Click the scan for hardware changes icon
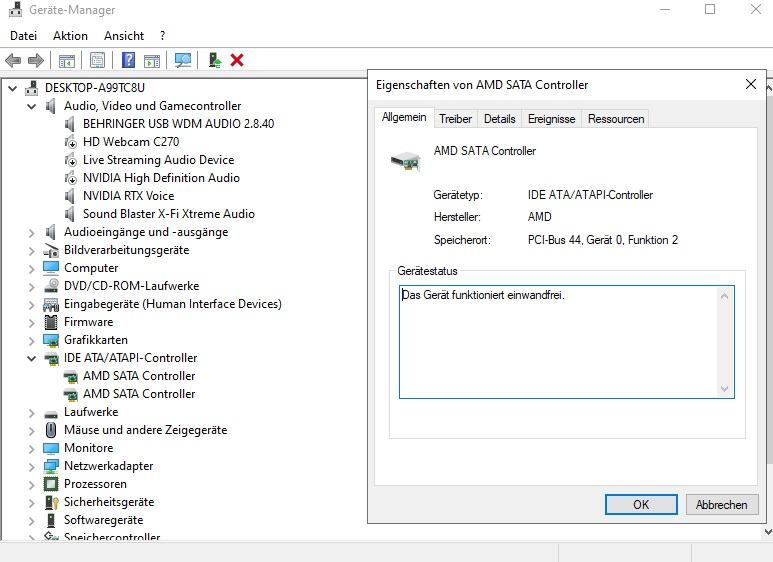Image resolution: width=773 pixels, height=562 pixels. click(183, 60)
